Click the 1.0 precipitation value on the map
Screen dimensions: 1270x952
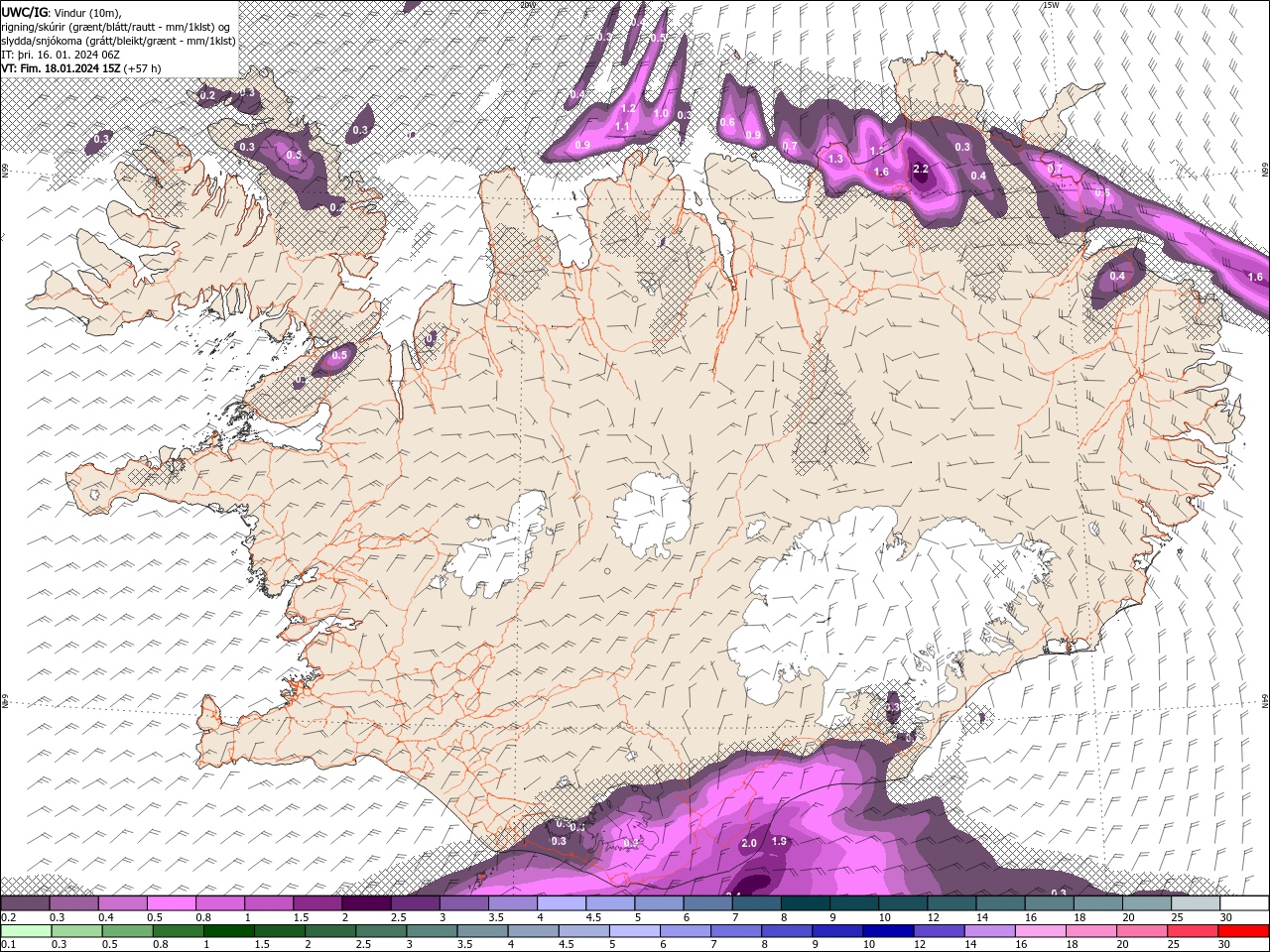pos(661,113)
